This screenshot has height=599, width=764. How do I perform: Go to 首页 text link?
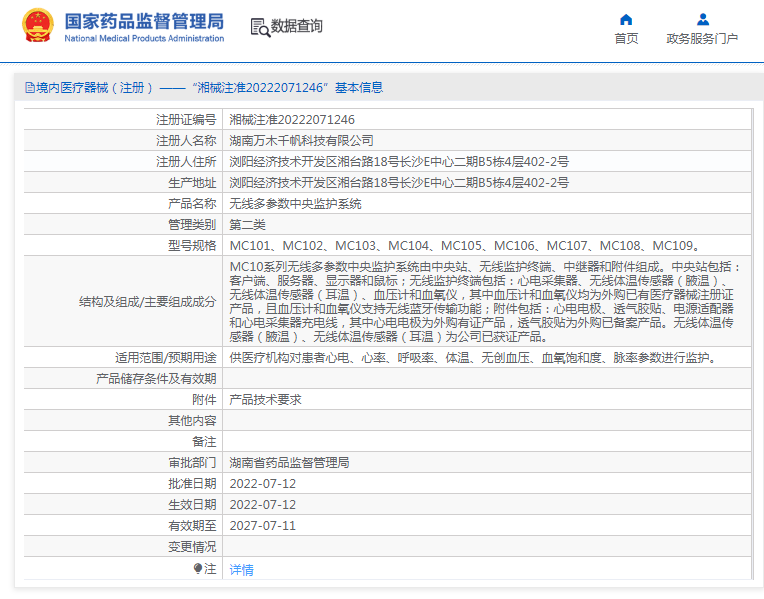tap(626, 39)
